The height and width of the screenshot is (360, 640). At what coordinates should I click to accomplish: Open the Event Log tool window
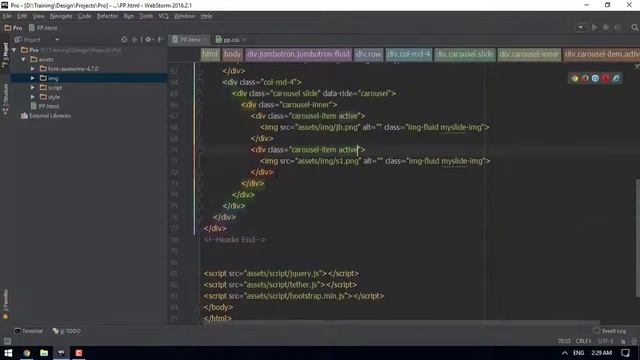pos(610,331)
